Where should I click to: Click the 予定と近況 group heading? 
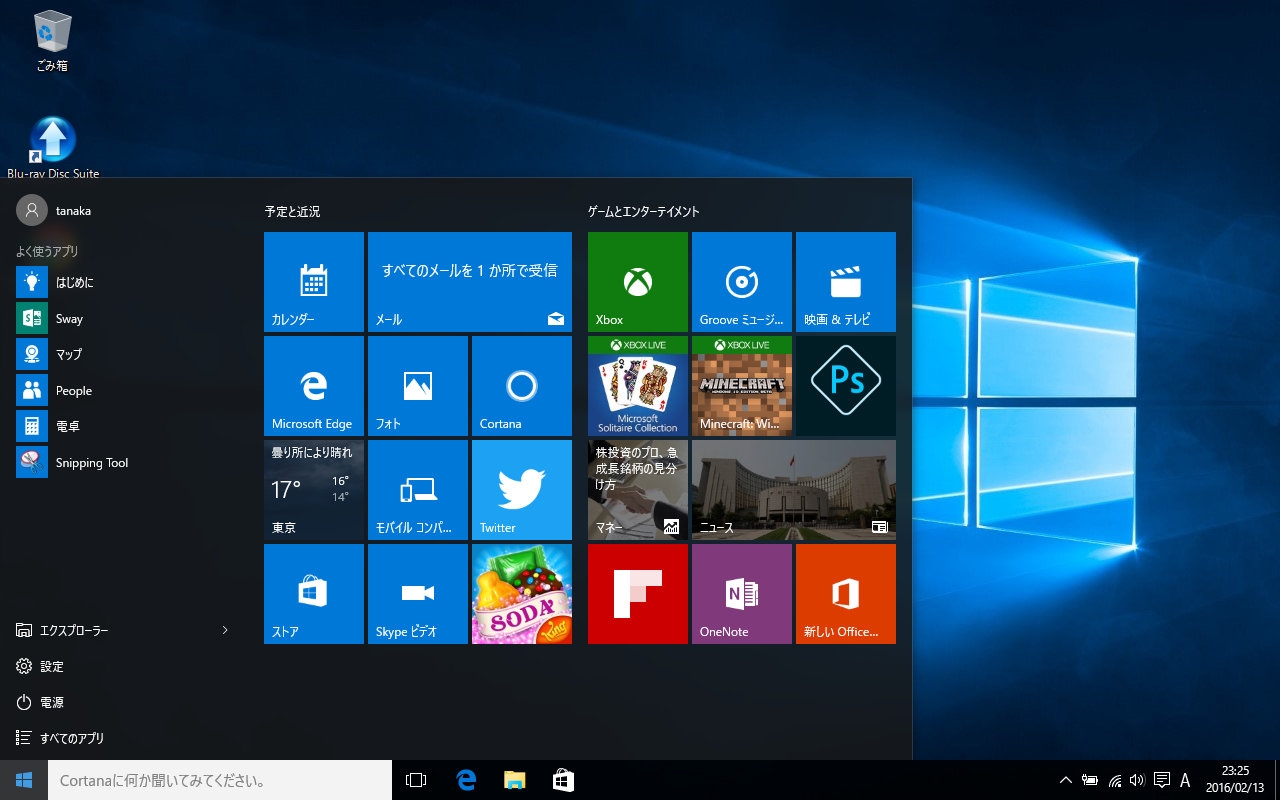[x=292, y=212]
